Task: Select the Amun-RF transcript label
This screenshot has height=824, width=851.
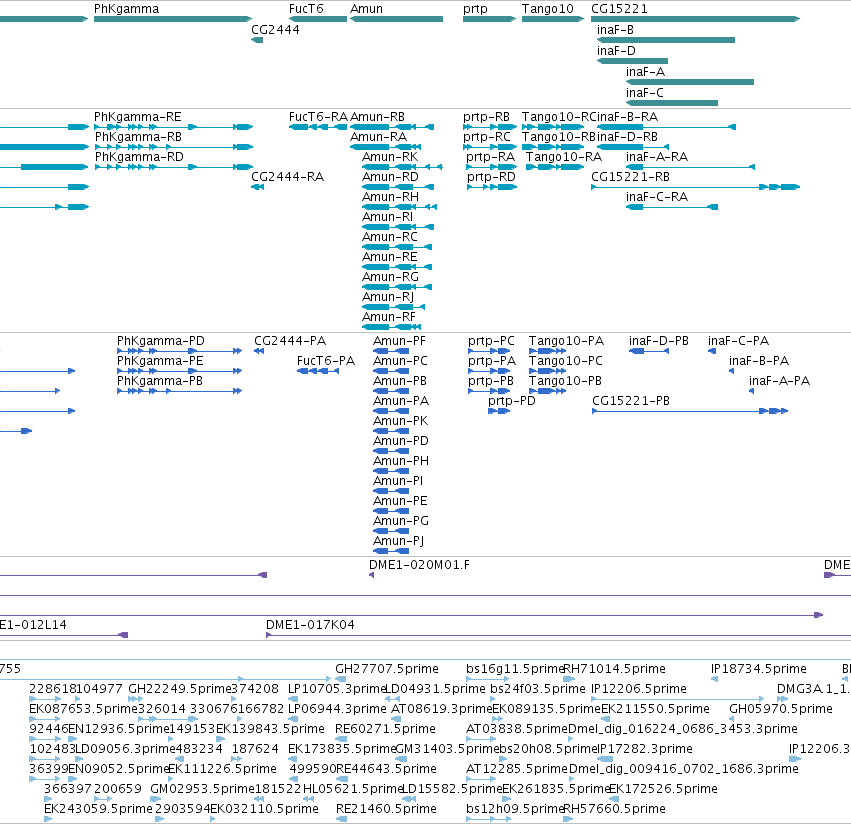Action: (389, 317)
